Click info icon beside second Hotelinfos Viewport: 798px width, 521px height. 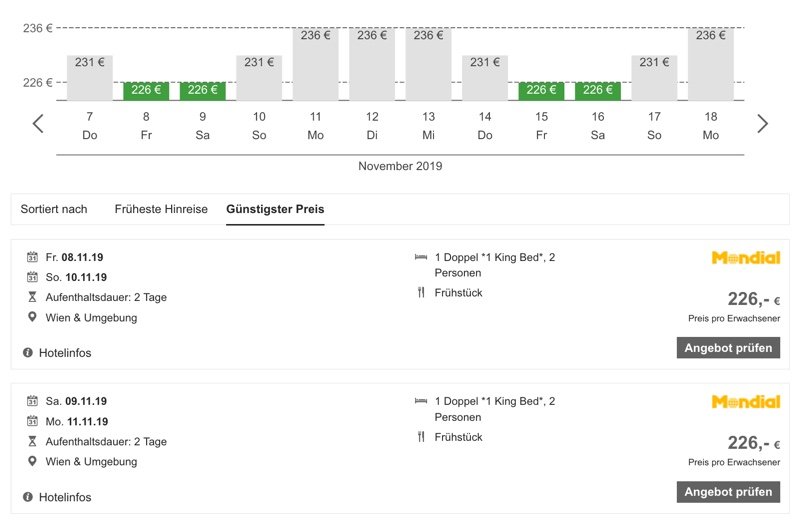coord(28,497)
